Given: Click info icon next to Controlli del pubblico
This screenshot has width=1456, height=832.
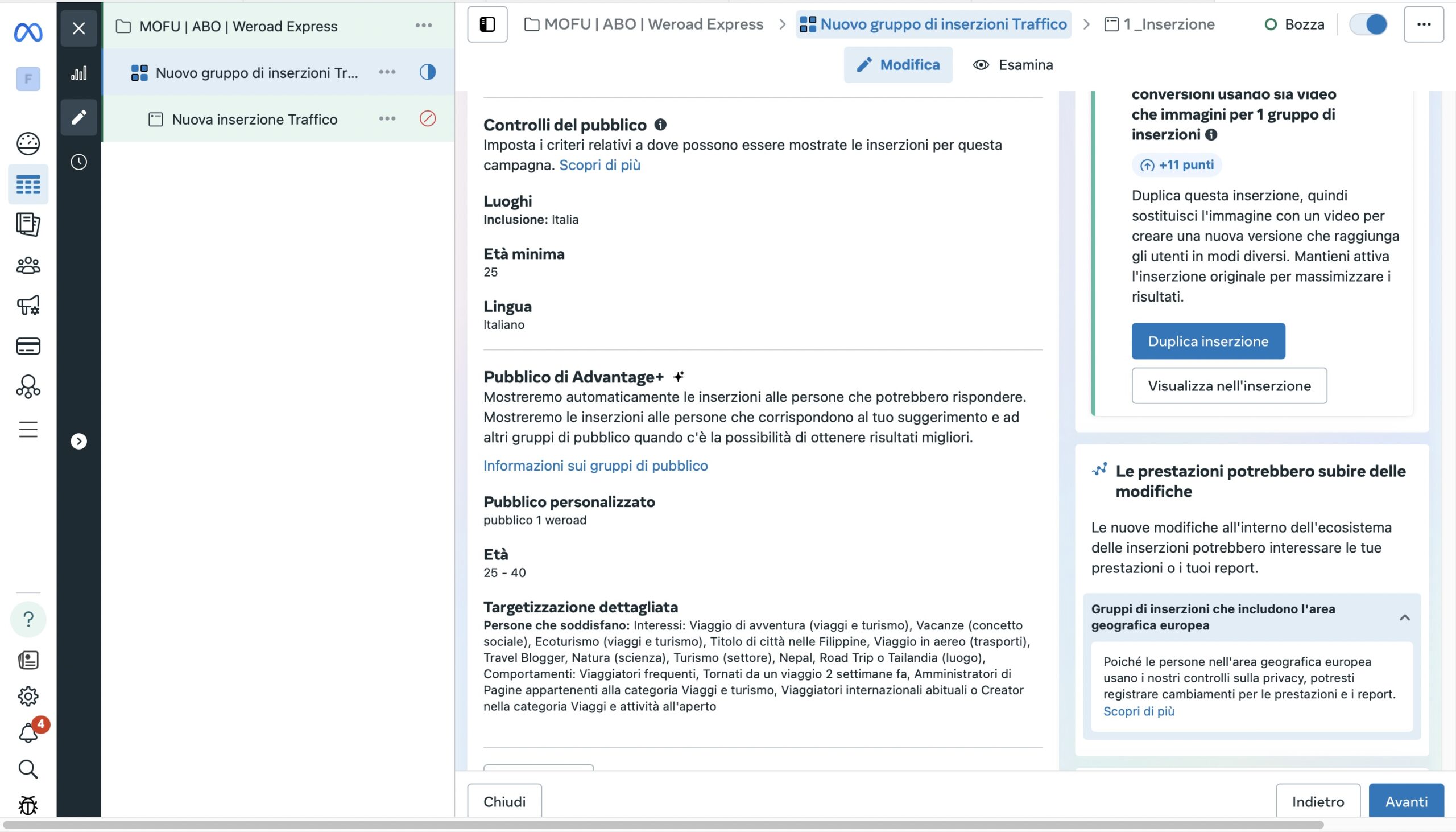Looking at the screenshot, I should (660, 124).
